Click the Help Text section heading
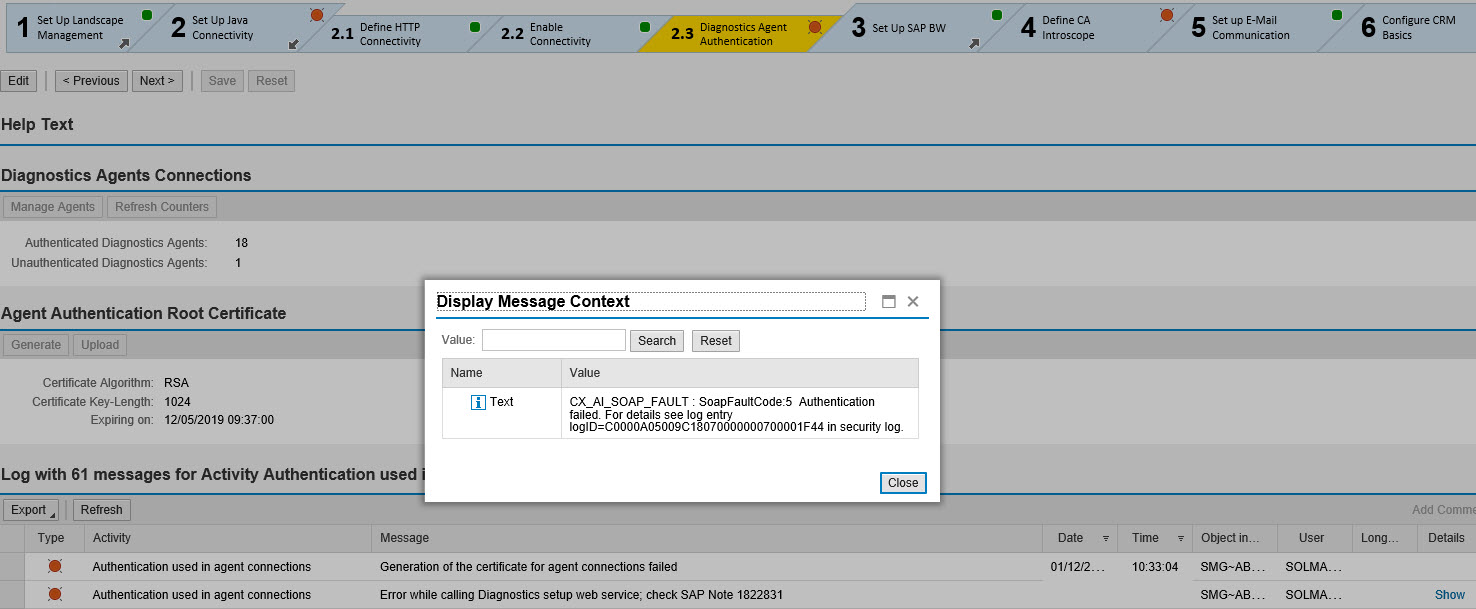Image resolution: width=1476 pixels, height=609 pixels. [38, 125]
